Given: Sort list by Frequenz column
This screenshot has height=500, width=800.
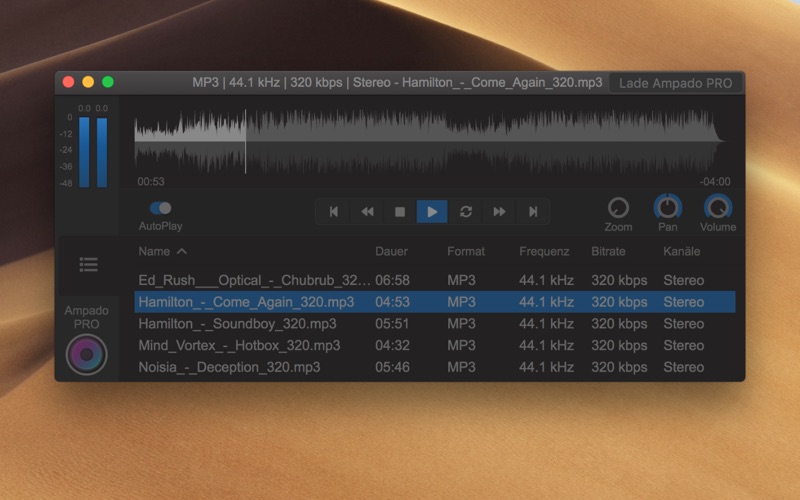Looking at the screenshot, I should coord(544,251).
